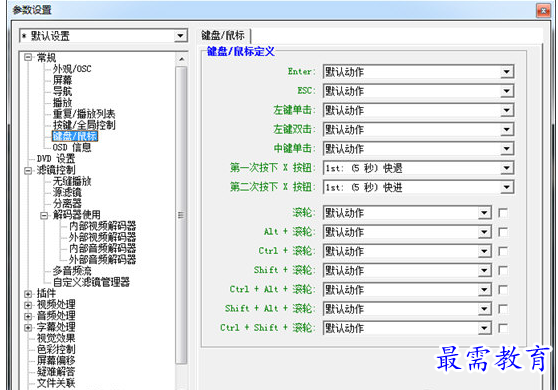Tick the checkbox beside Ctrl + Alt + 滚轮

(x=503, y=290)
